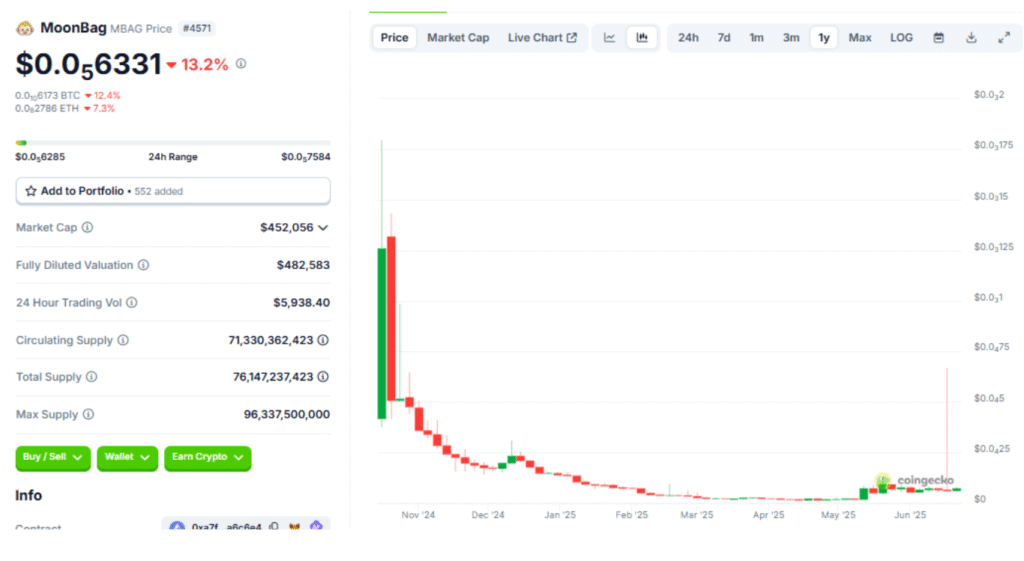Click the info icon after Total Supply value
The image size is (1024, 561).
323,377
